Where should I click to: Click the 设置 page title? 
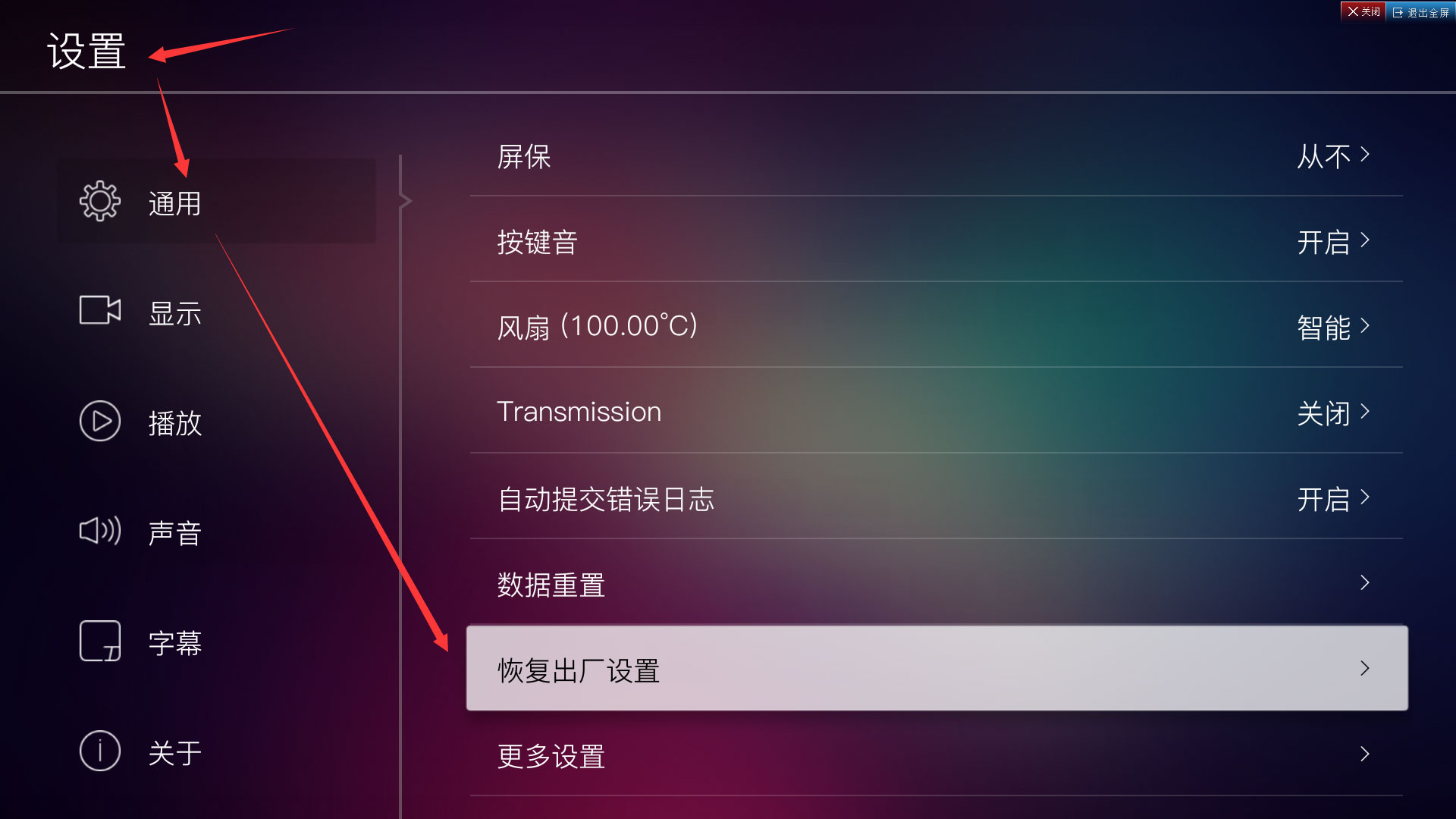pos(86,52)
